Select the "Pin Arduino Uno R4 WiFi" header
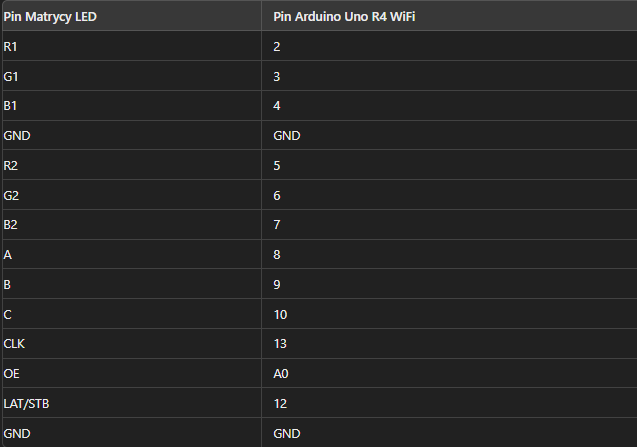The width and height of the screenshot is (637, 447). (345, 17)
